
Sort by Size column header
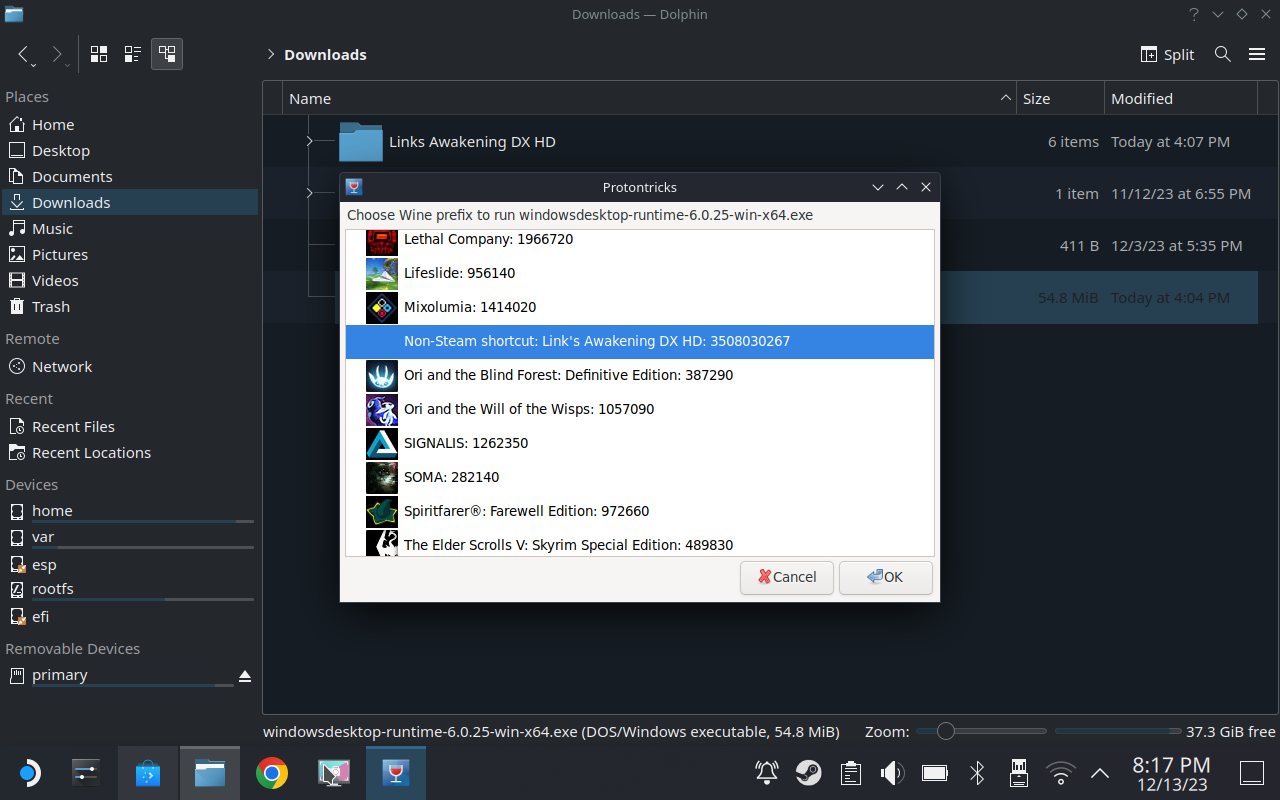[x=1060, y=98]
